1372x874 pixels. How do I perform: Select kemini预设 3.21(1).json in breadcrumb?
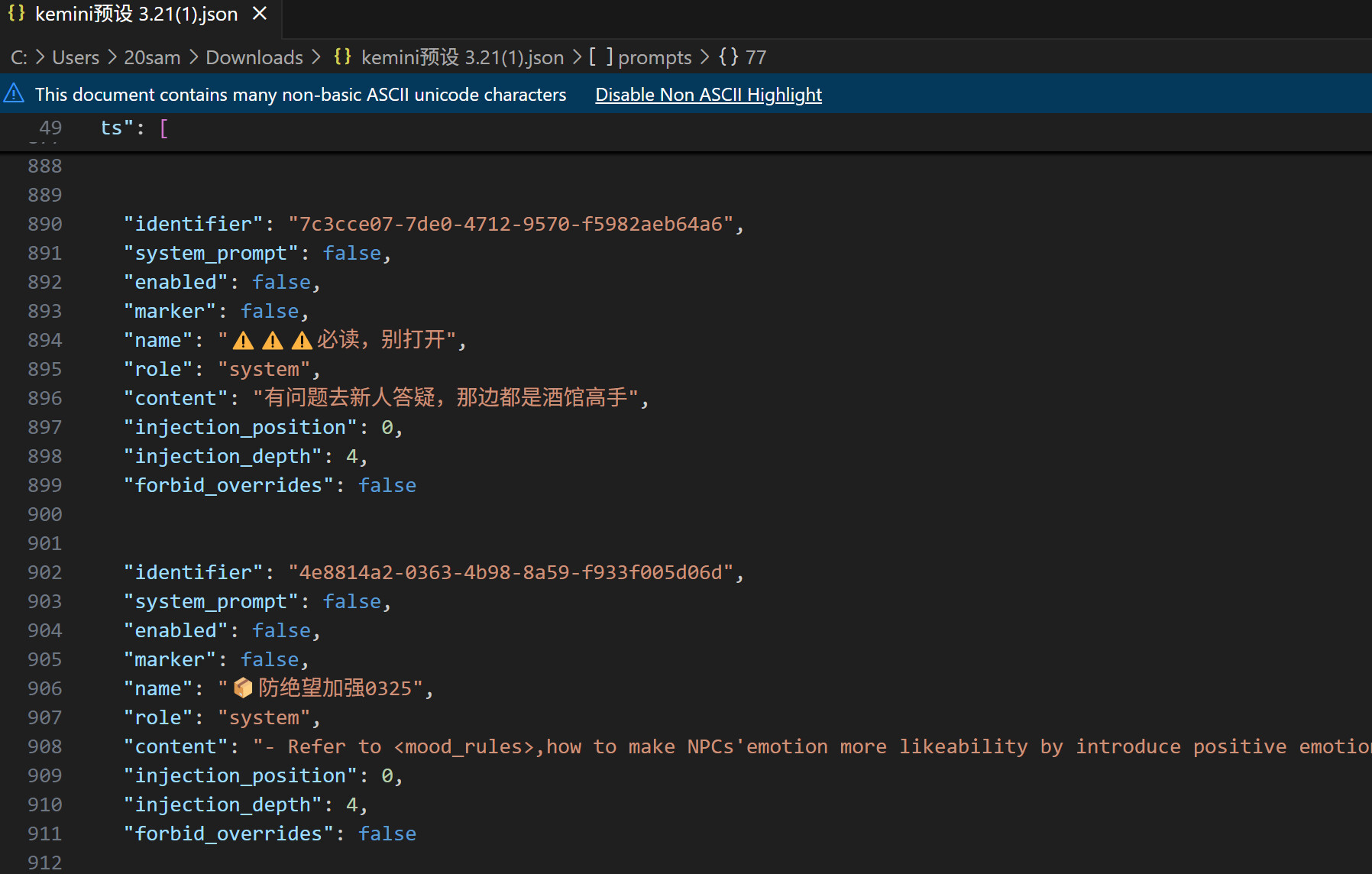(462, 57)
